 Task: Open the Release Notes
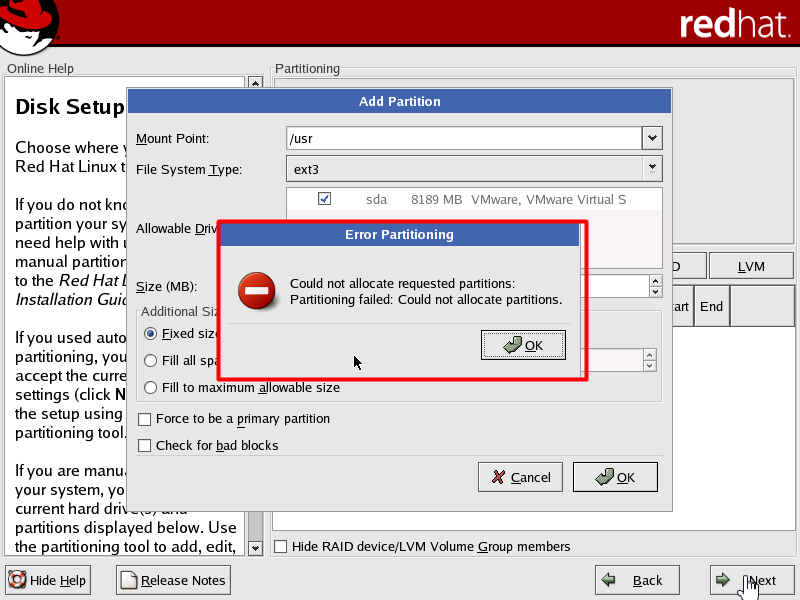(173, 580)
